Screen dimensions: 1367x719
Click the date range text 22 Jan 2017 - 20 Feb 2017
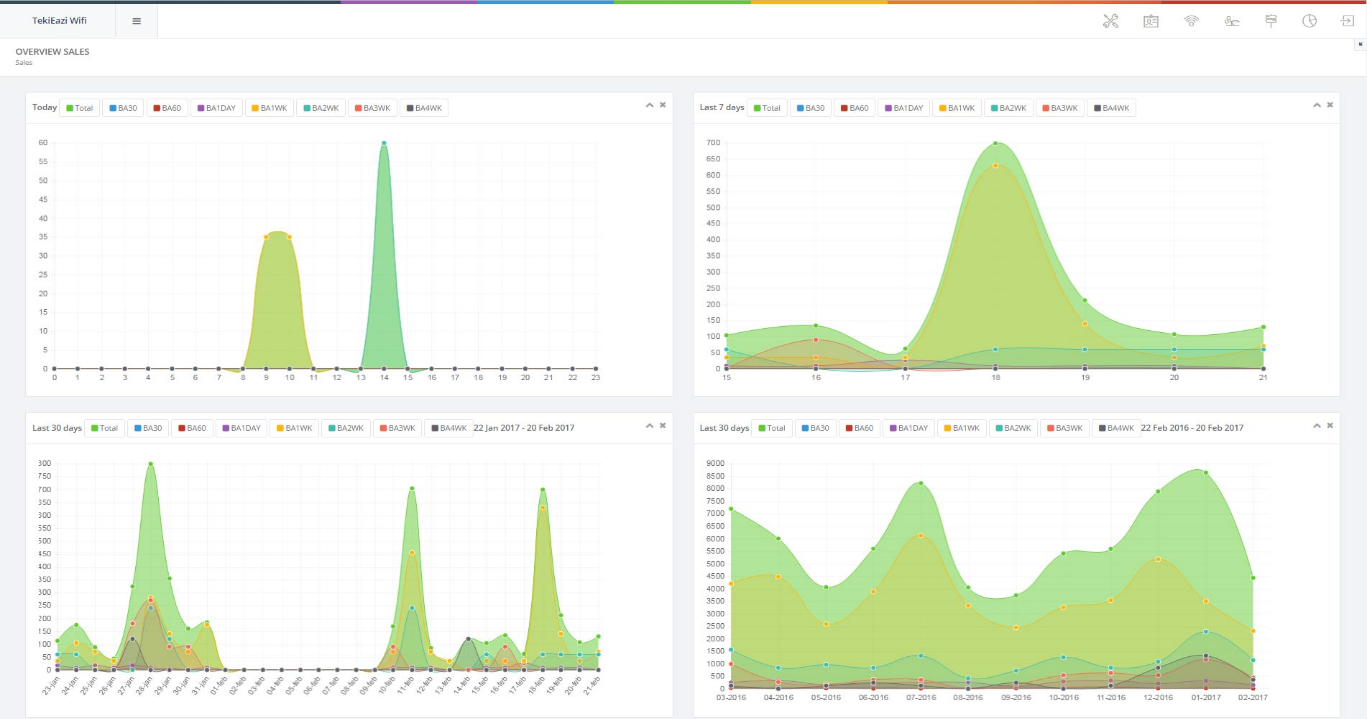[524, 428]
